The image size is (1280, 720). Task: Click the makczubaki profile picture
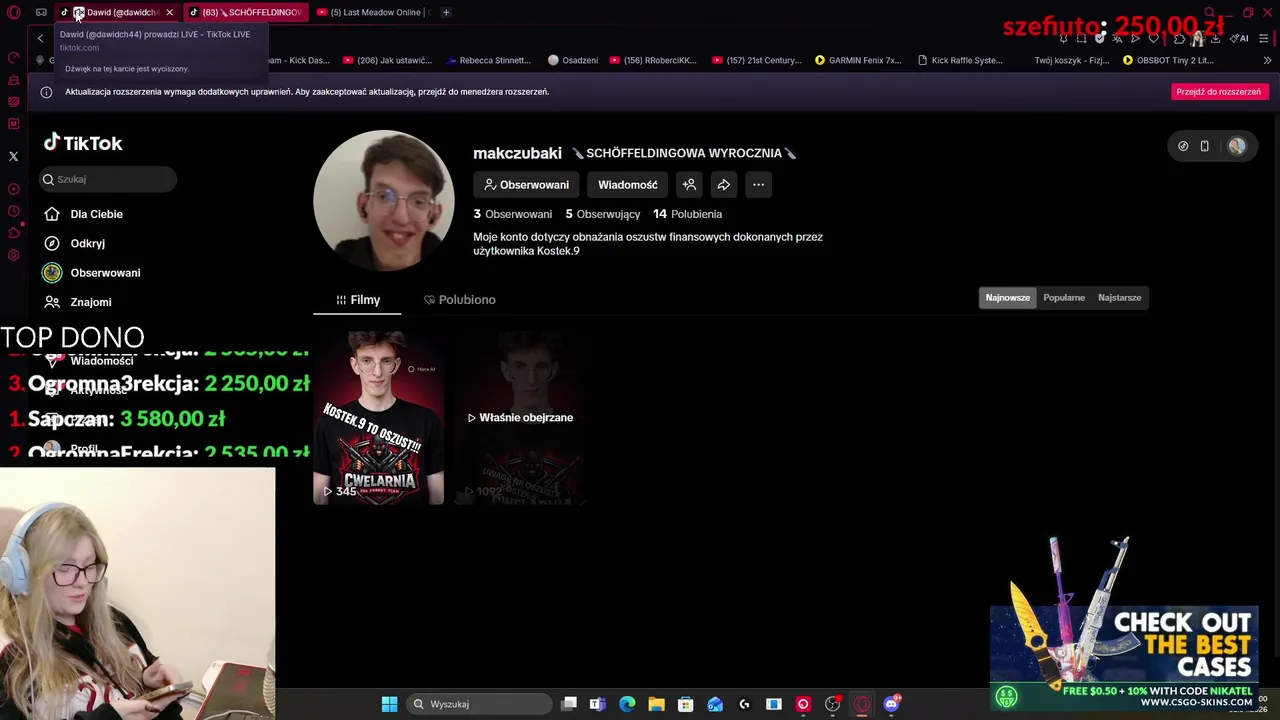pos(384,200)
